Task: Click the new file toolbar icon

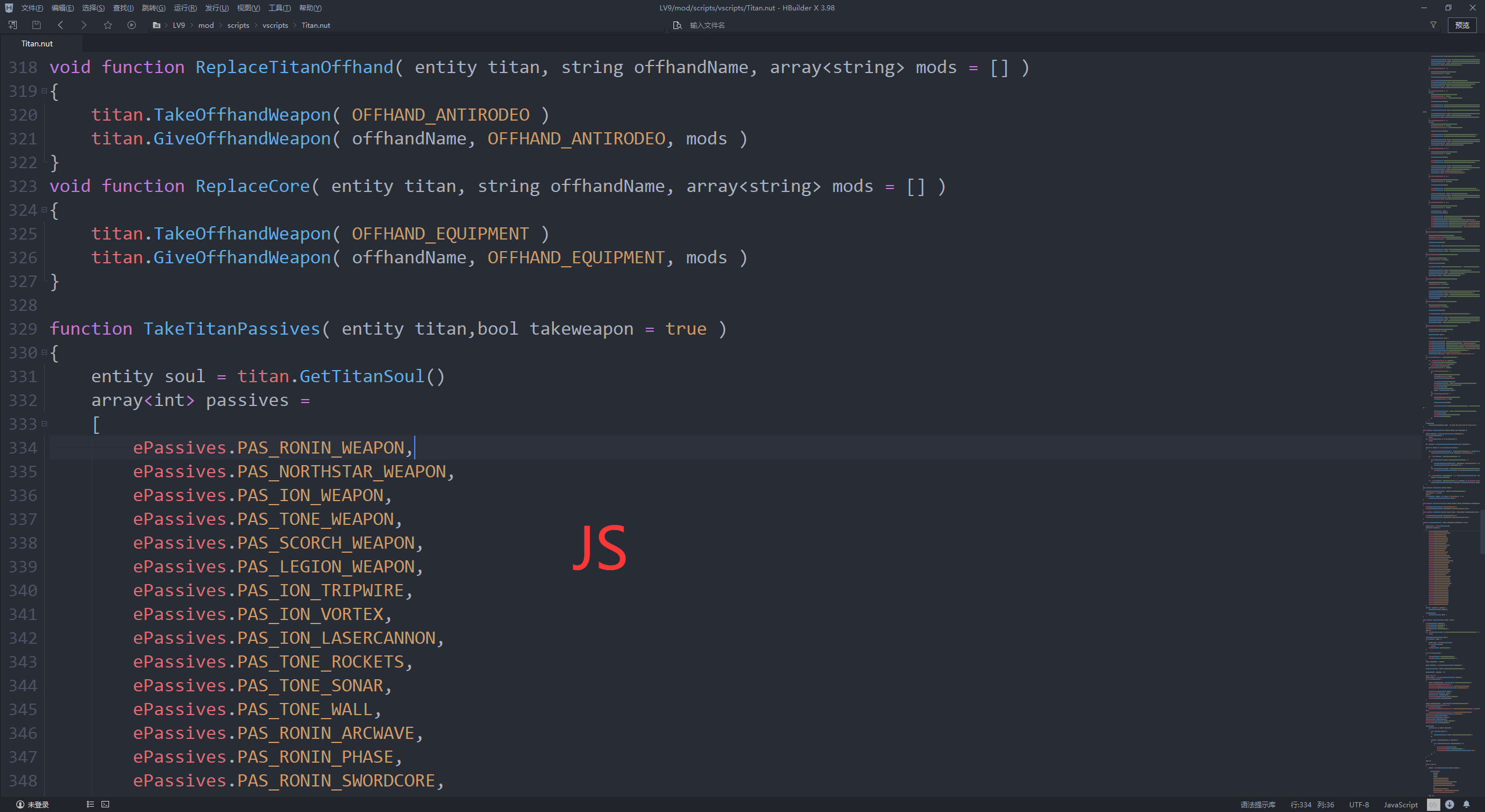Action: point(13,25)
